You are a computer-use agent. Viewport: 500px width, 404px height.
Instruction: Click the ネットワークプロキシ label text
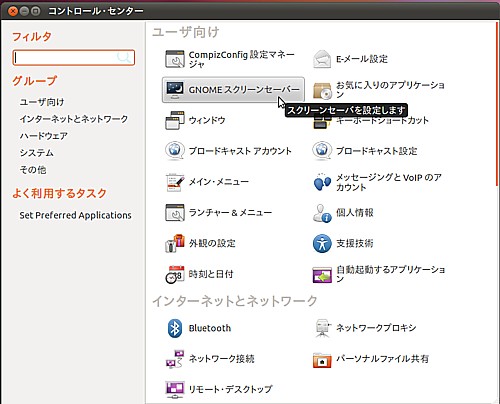pyautogui.click(x=376, y=328)
